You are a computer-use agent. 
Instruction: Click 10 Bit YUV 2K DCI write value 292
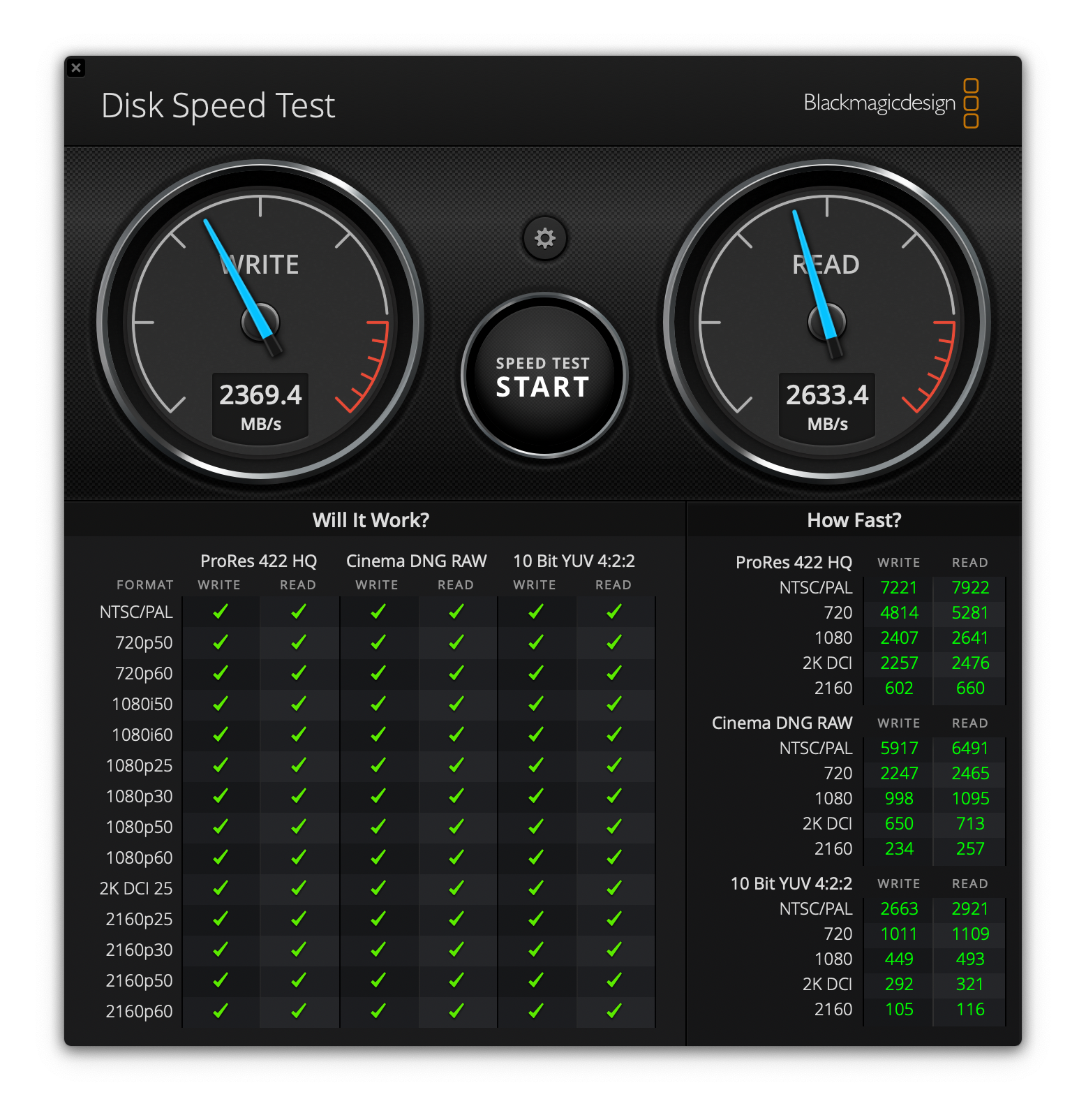click(x=899, y=985)
